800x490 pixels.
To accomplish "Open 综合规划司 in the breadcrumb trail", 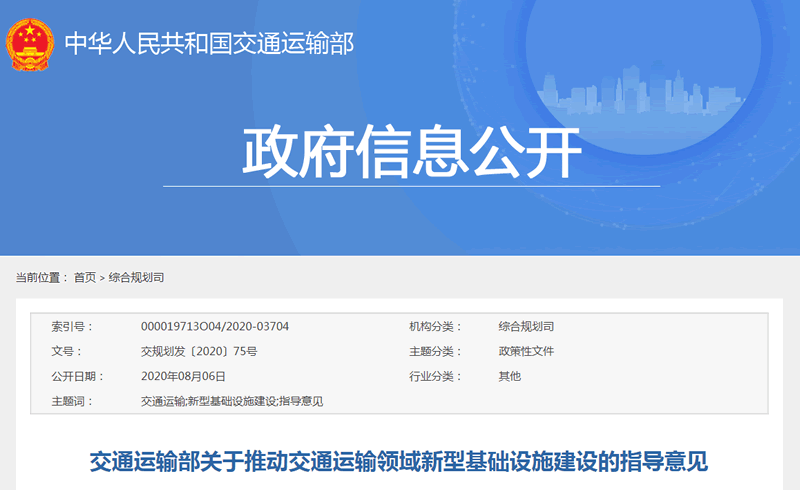I will (x=136, y=277).
